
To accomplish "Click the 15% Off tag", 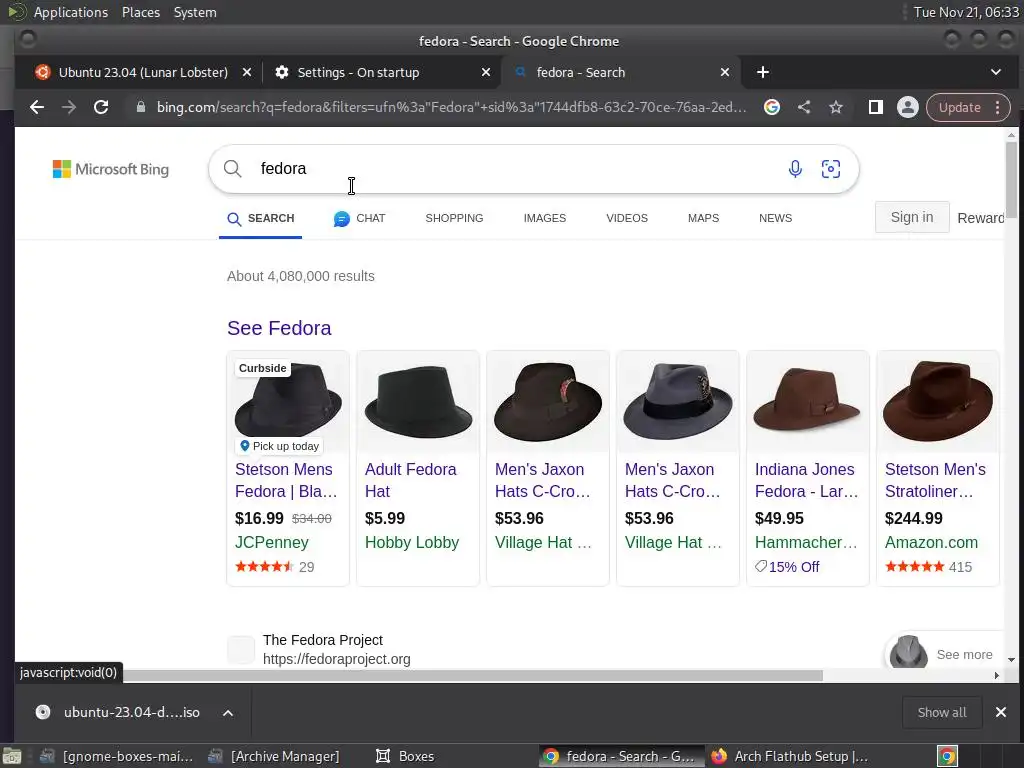I will pyautogui.click(x=787, y=567).
